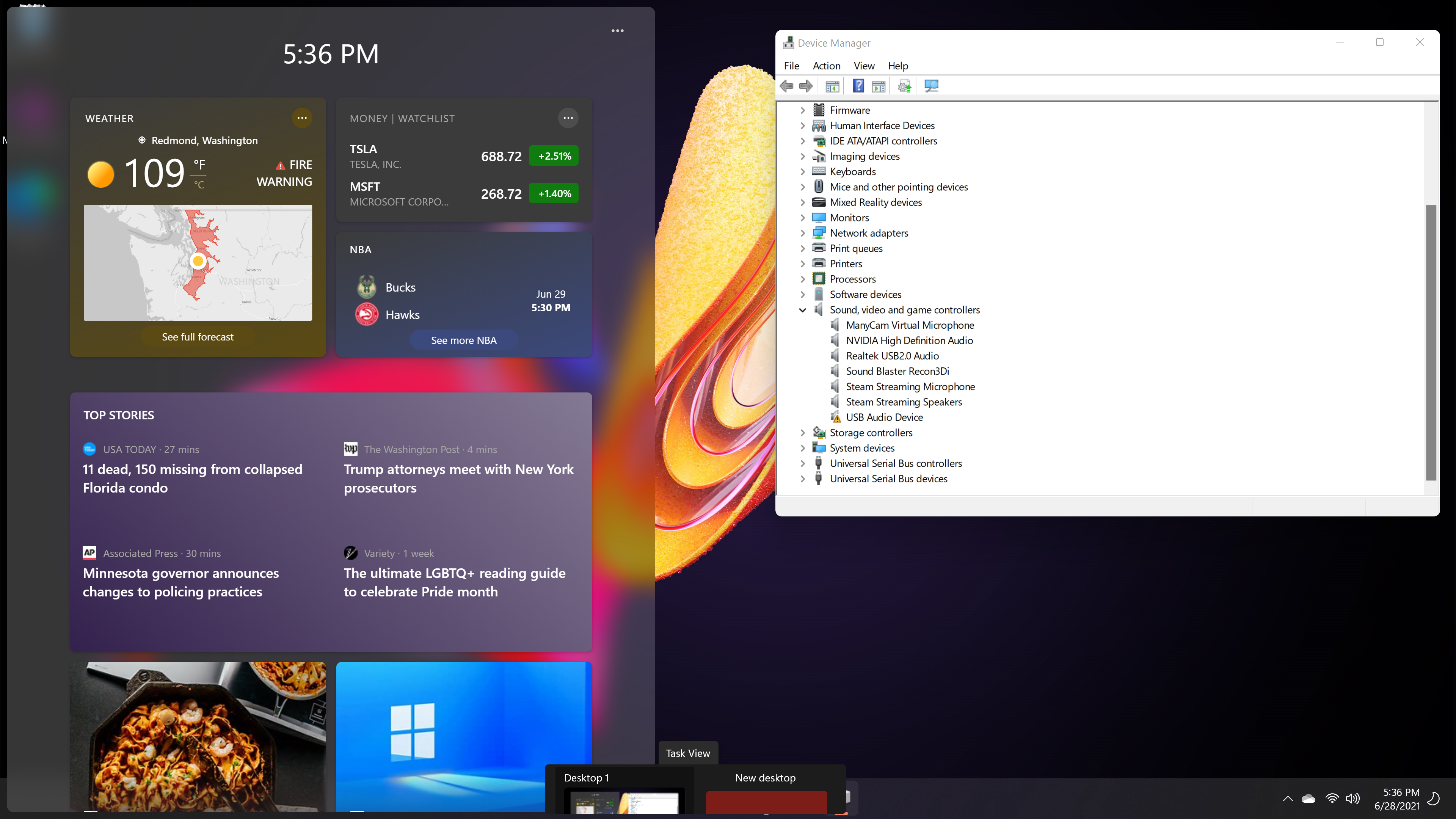Click the volume speaker icon in system tray
The image size is (1456, 819).
click(x=1352, y=798)
